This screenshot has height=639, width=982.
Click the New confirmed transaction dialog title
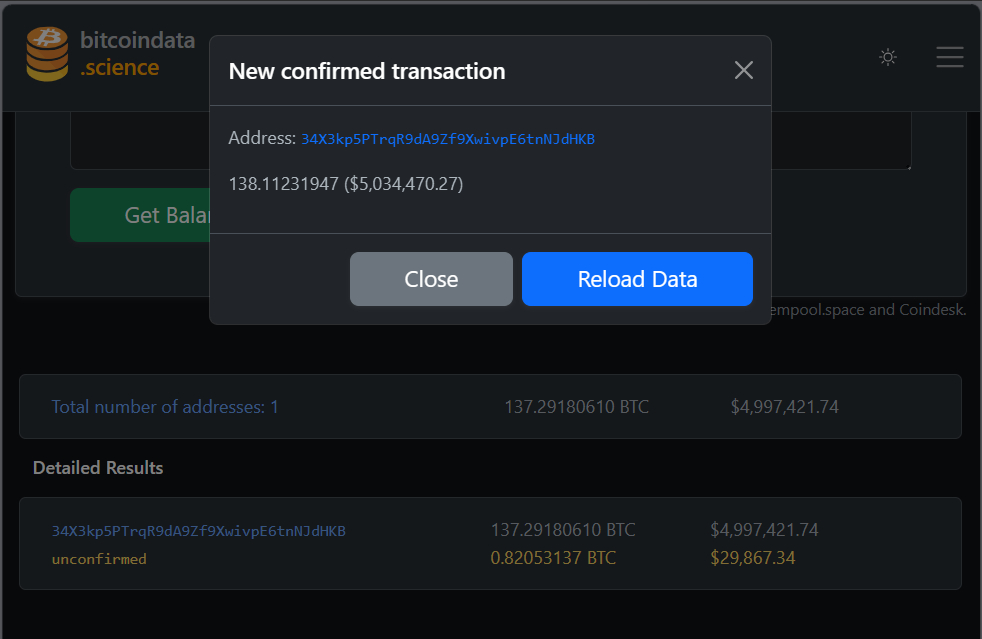coord(367,71)
